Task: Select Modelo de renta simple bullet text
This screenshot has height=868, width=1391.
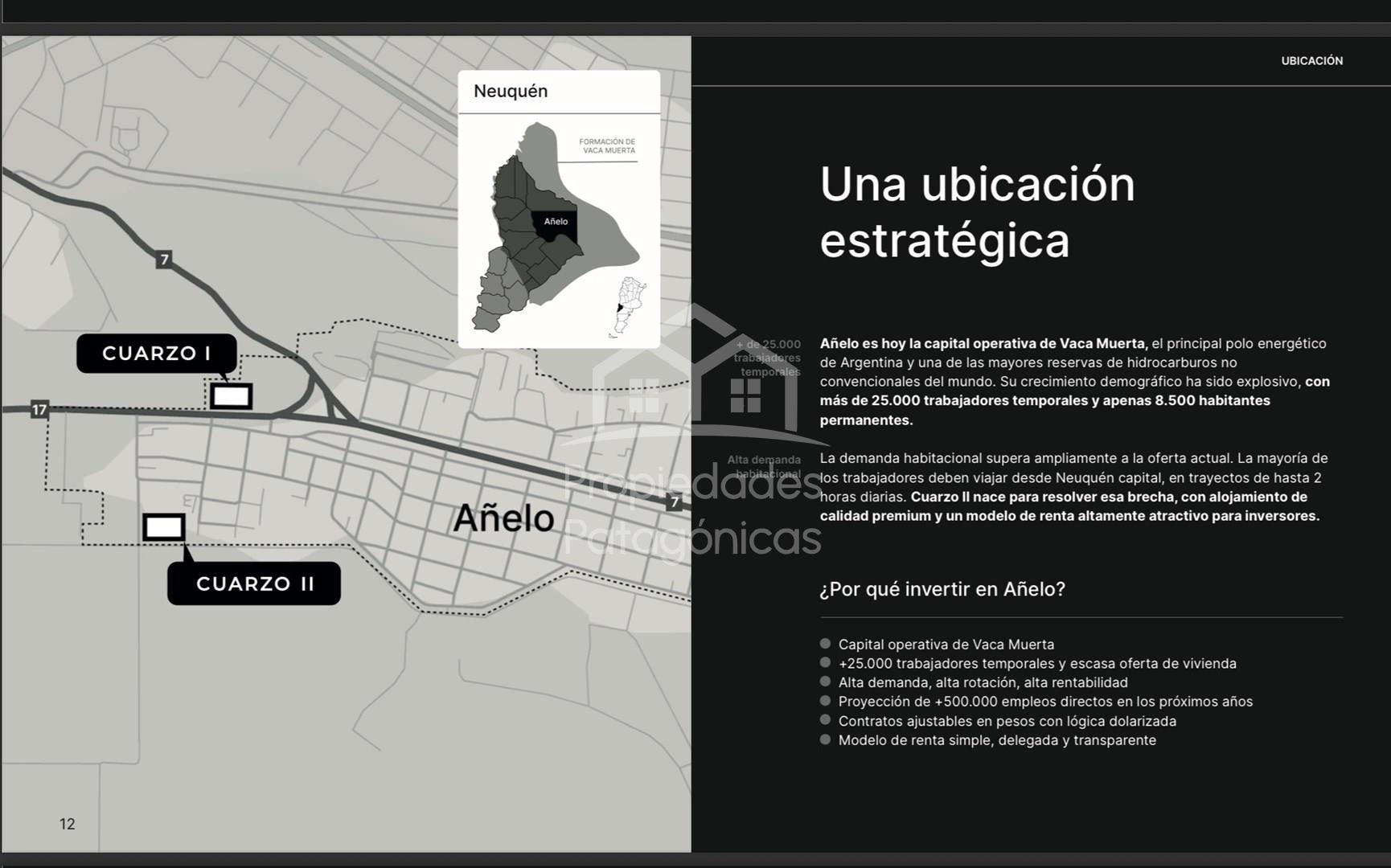Action: [997, 740]
